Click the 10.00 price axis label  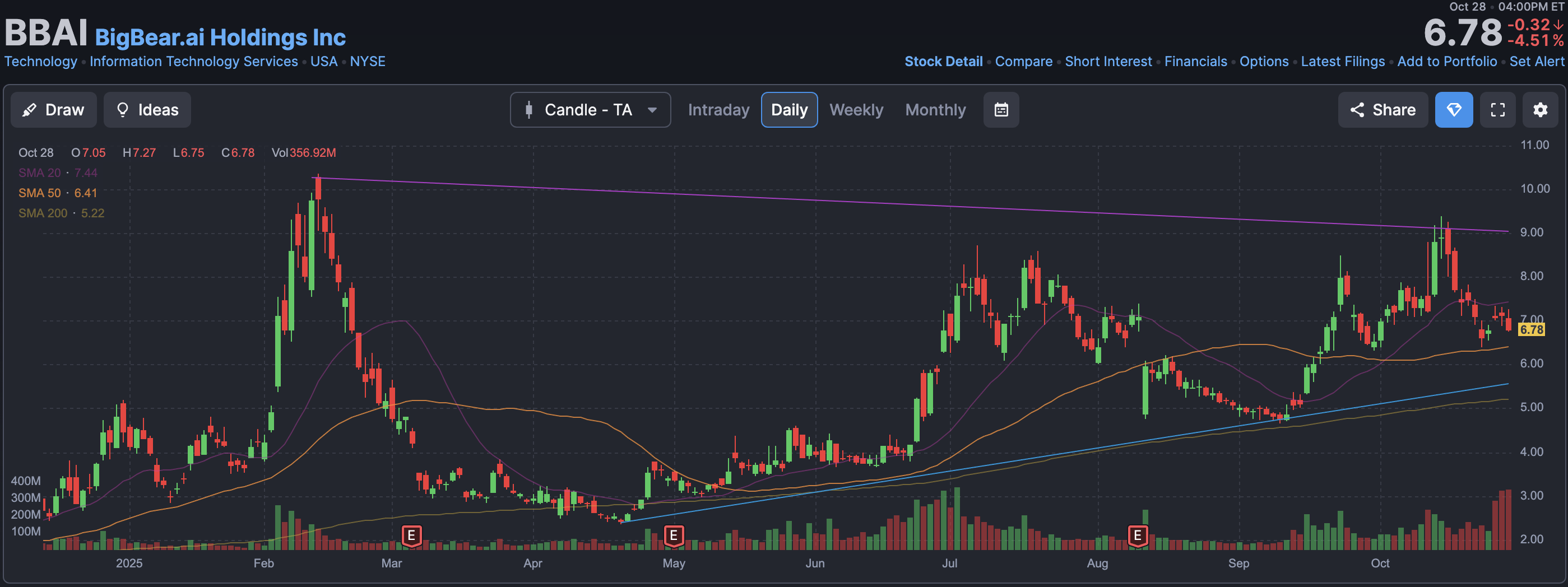click(1535, 189)
